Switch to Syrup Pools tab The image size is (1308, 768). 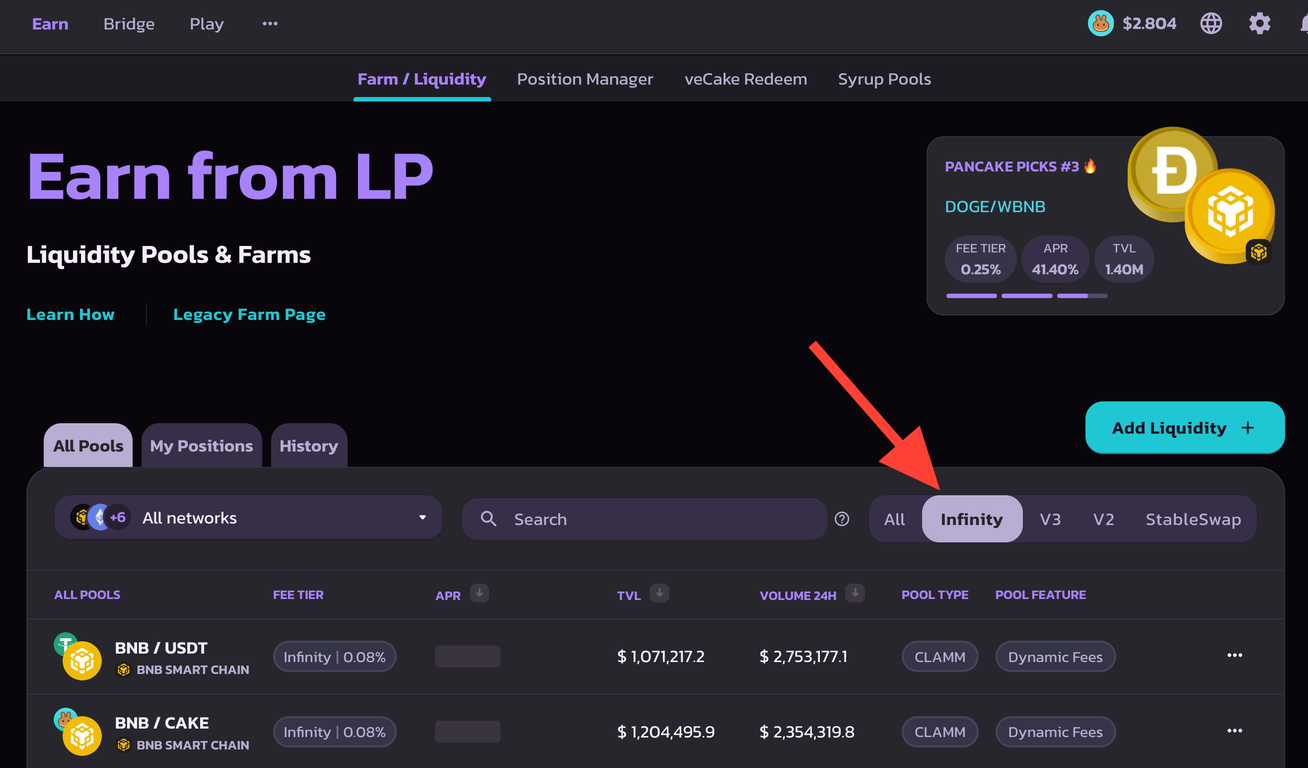[885, 79]
